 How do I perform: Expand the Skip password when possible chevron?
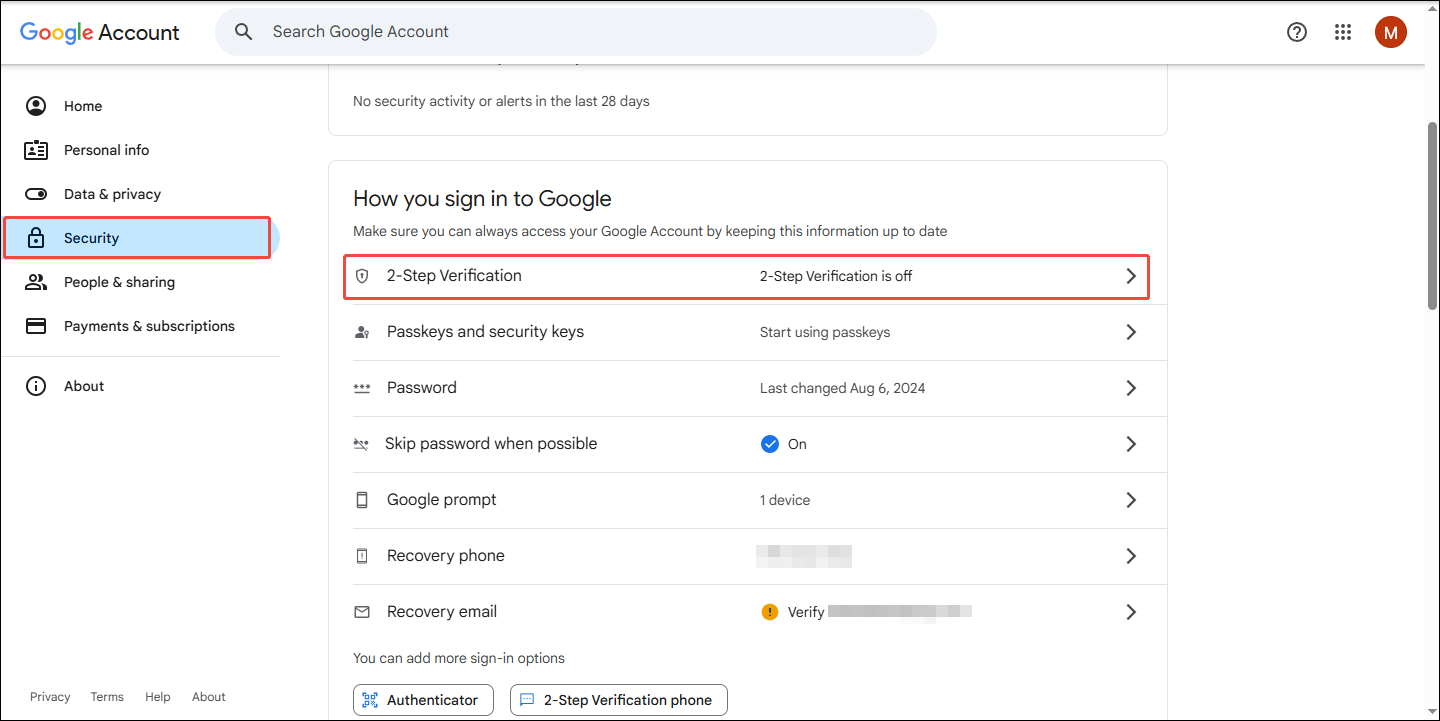click(x=1131, y=444)
